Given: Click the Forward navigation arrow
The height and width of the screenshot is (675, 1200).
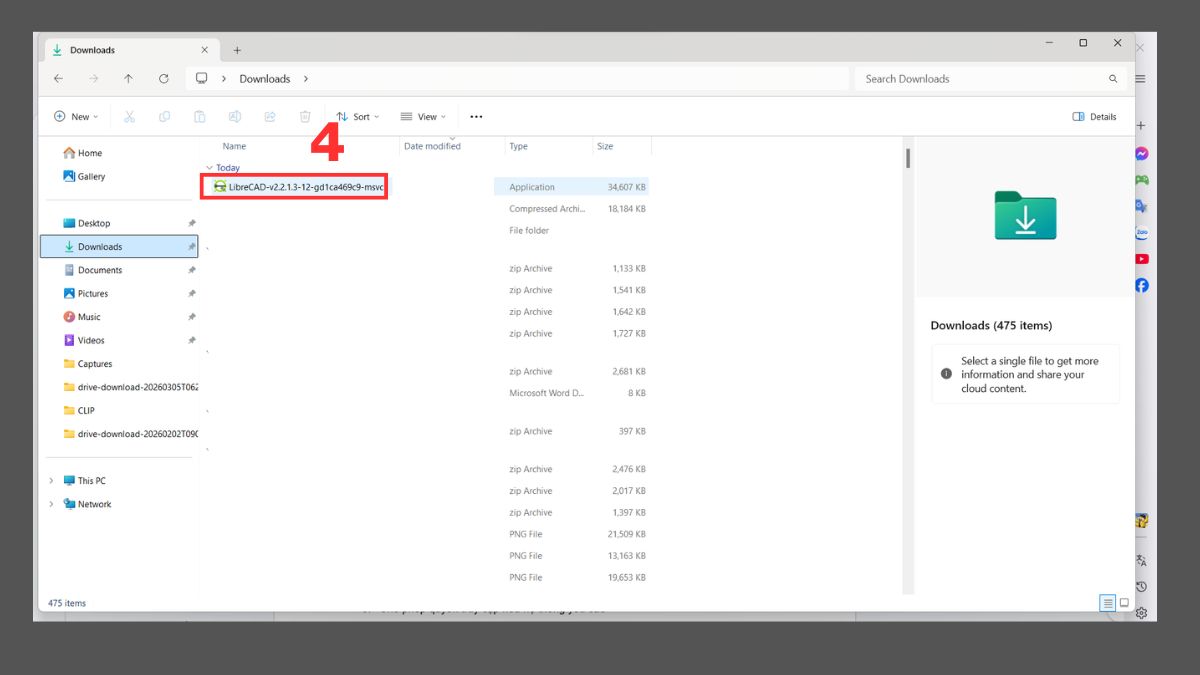Looking at the screenshot, I should 94,79.
